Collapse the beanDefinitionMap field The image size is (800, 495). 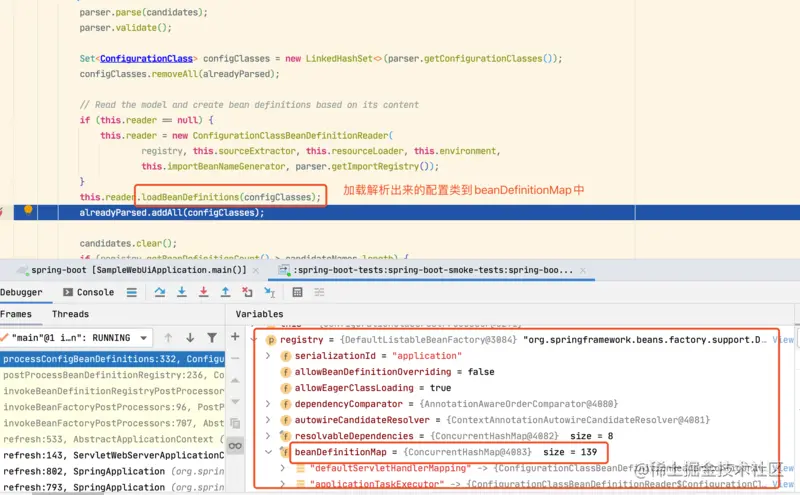pyautogui.click(x=268, y=452)
